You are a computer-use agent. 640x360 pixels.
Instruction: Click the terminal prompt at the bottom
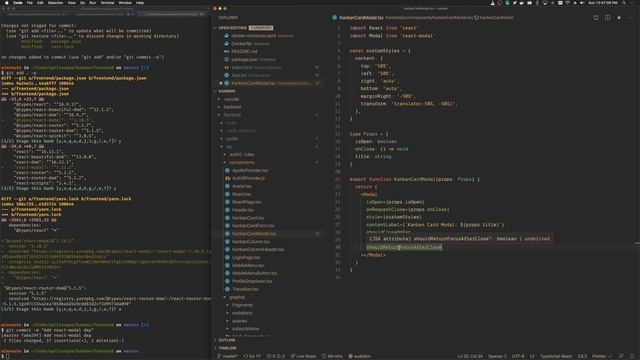[4, 357]
